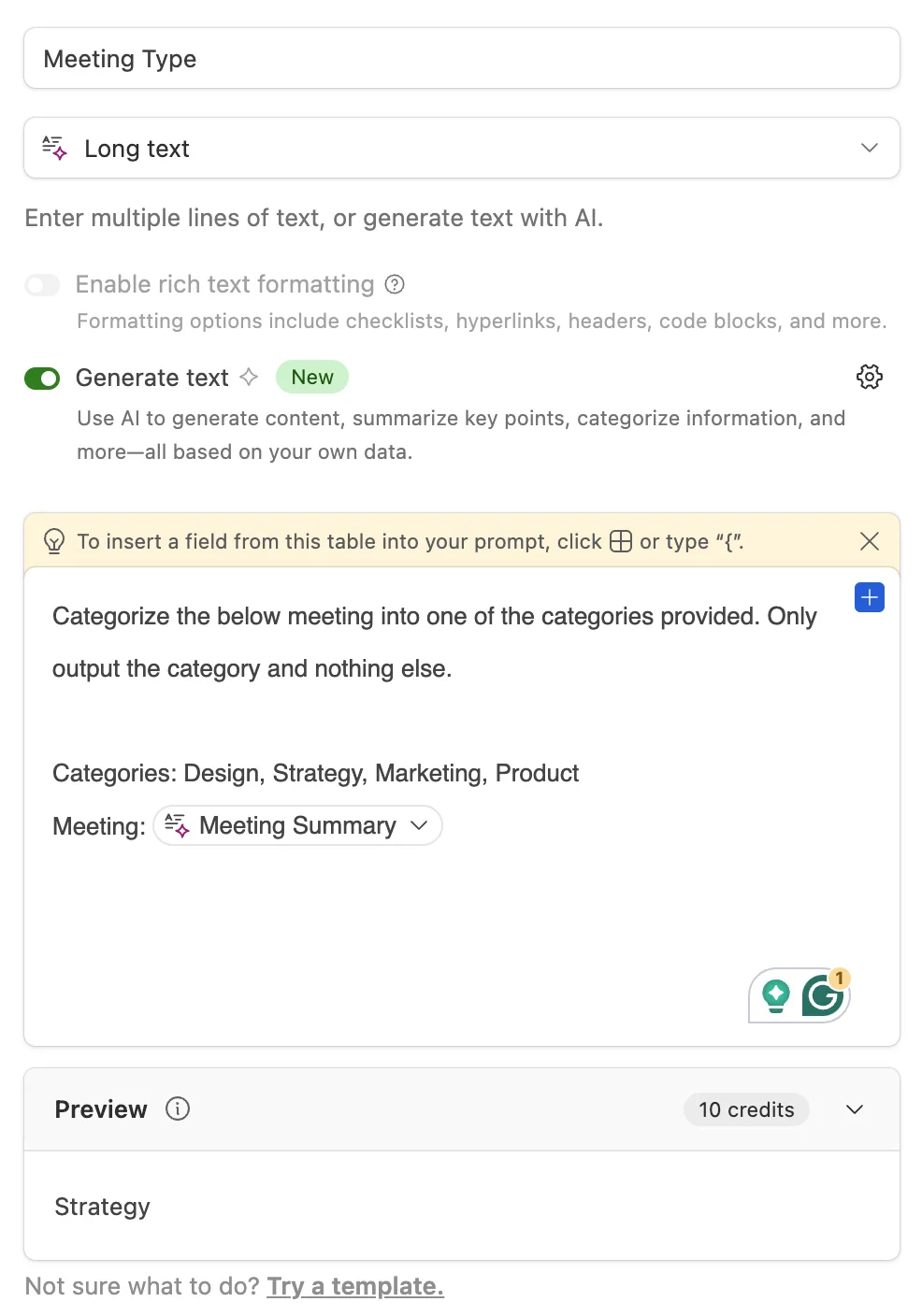
Task: Click the Preview info icon
Action: pos(178,1109)
